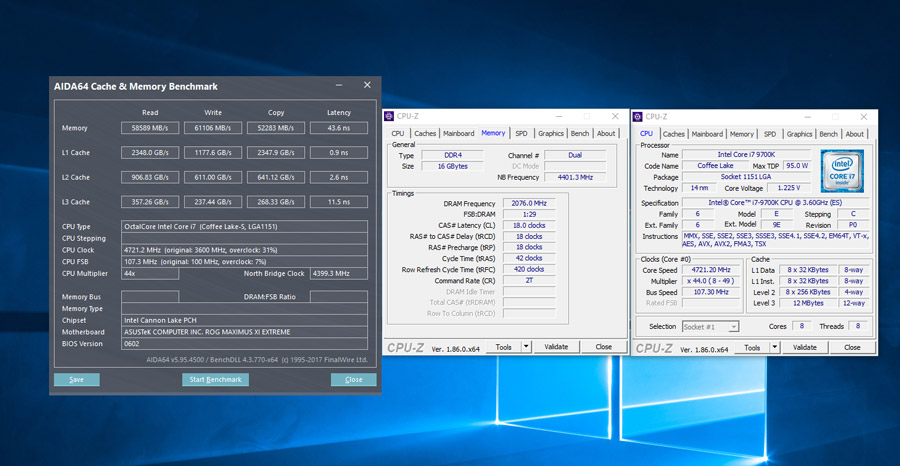
Task: Click the L1 Cache read value 2348.0 GB/s
Action: [x=150, y=153]
